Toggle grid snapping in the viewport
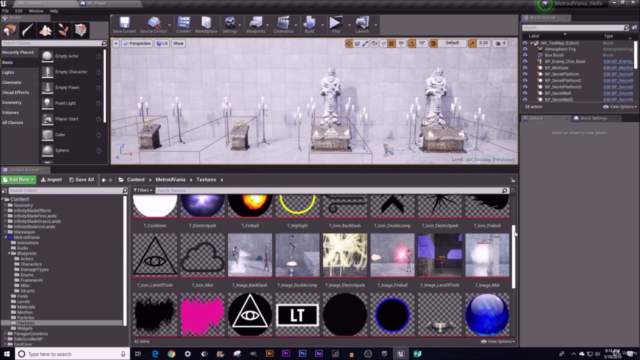This screenshot has width=640, height=360. tap(391, 43)
